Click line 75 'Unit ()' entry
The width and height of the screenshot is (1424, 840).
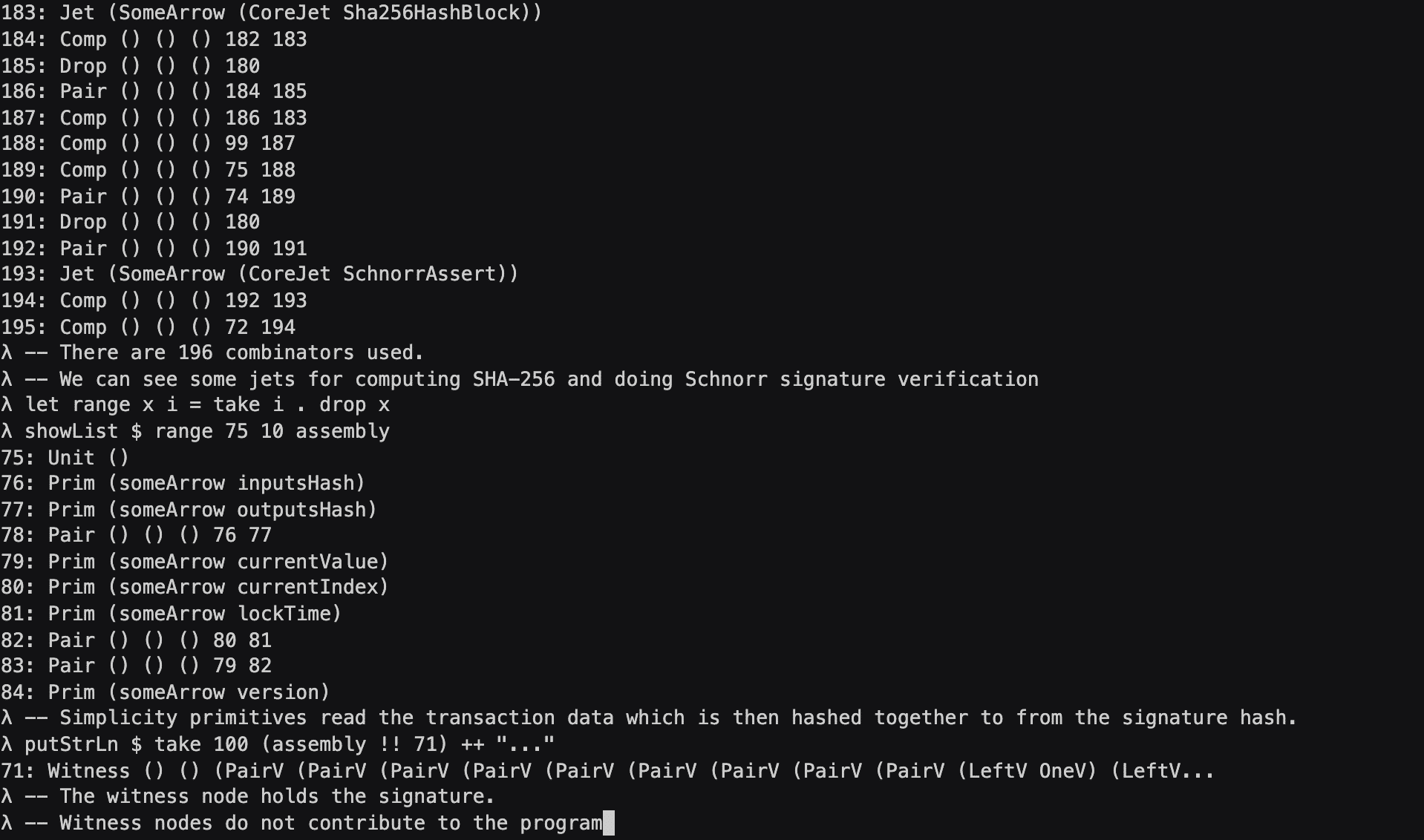(65, 458)
